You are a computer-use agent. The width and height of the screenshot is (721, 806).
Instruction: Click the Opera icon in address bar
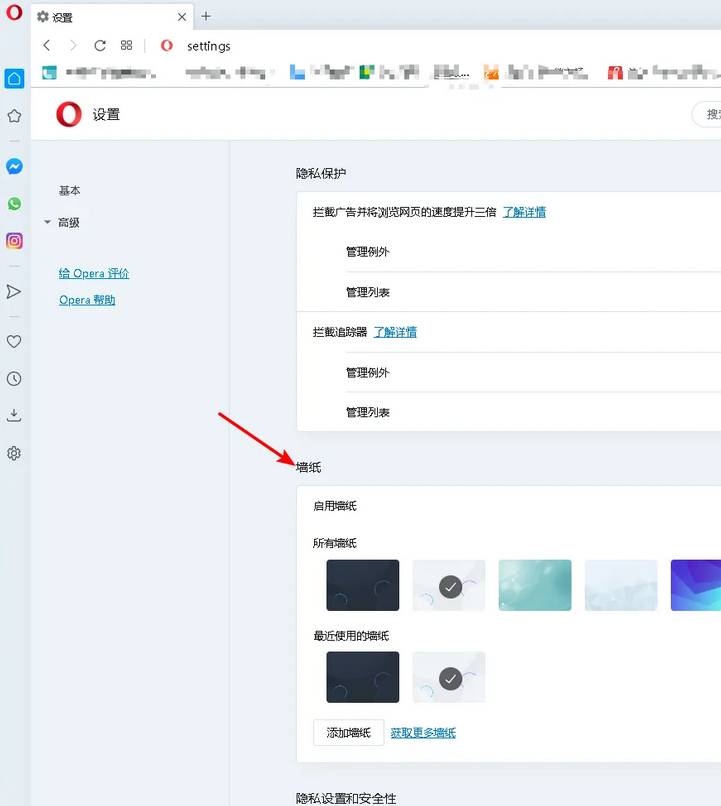coord(167,46)
